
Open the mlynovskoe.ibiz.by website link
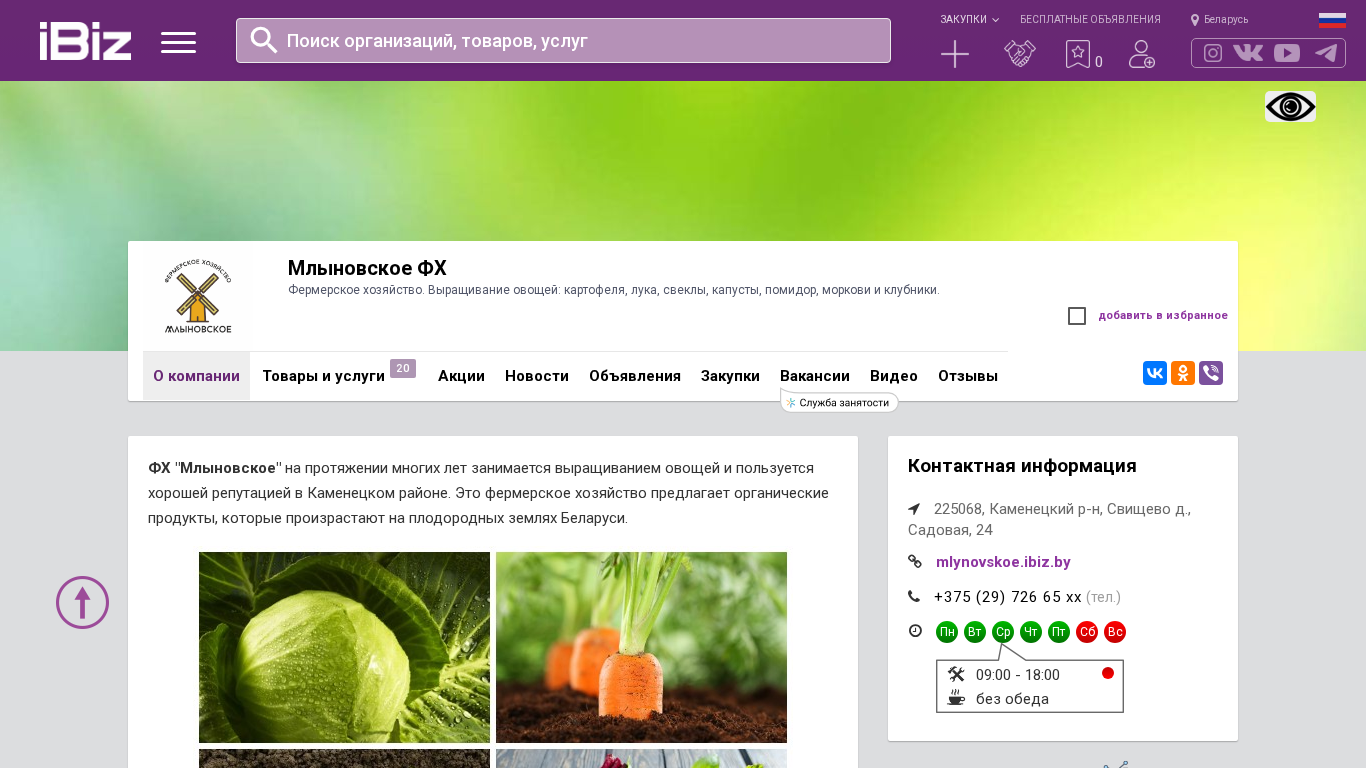tap(1003, 562)
